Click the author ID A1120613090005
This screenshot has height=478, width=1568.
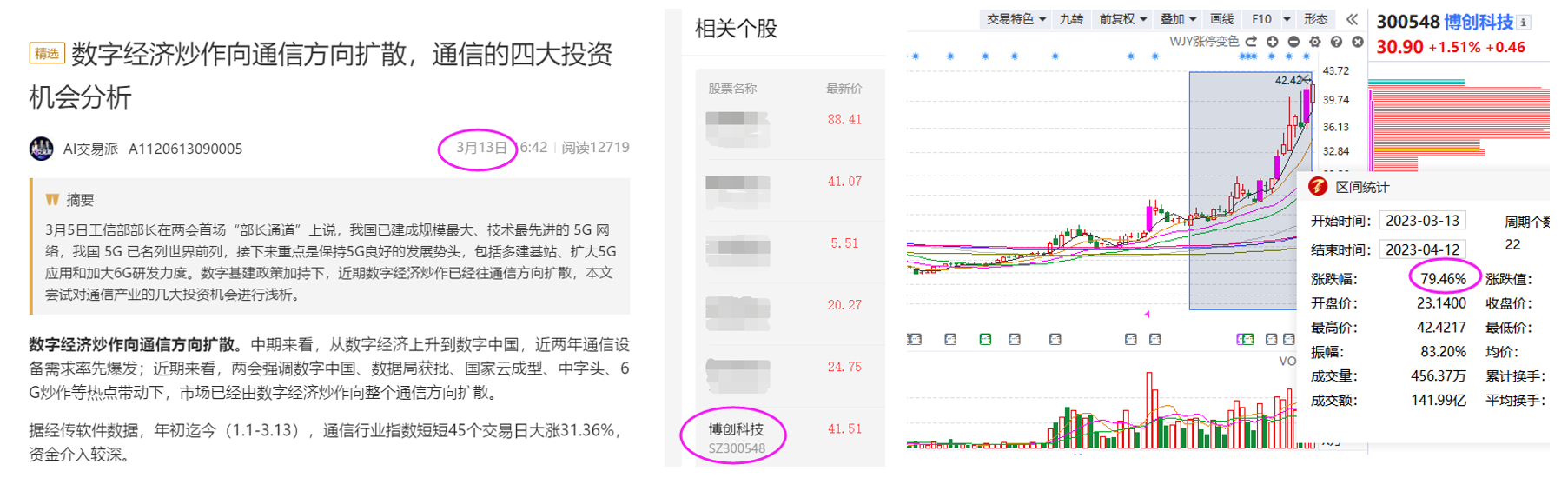185,149
